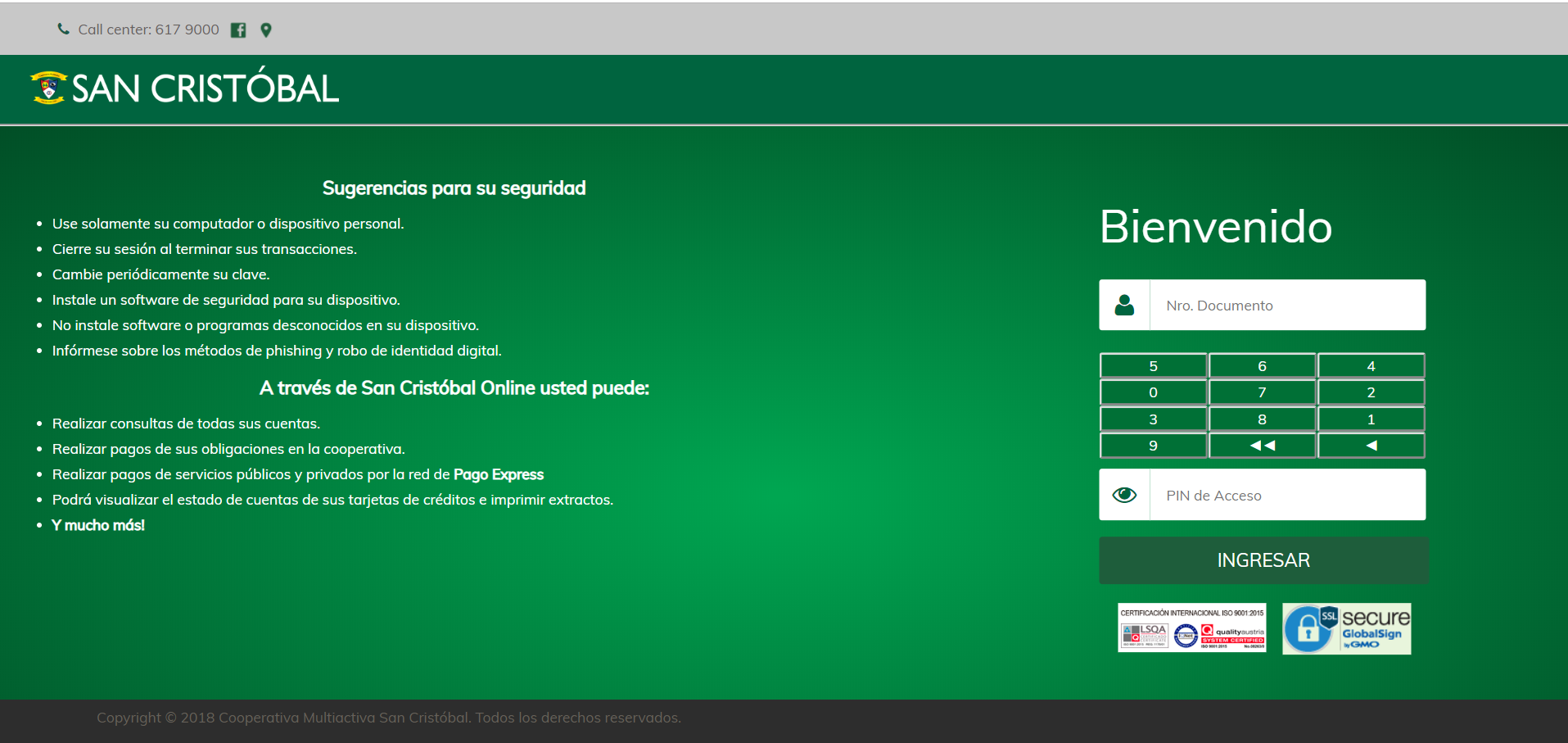This screenshot has height=743, width=1568.
Task: Open the location map pin icon
Action: [x=266, y=30]
